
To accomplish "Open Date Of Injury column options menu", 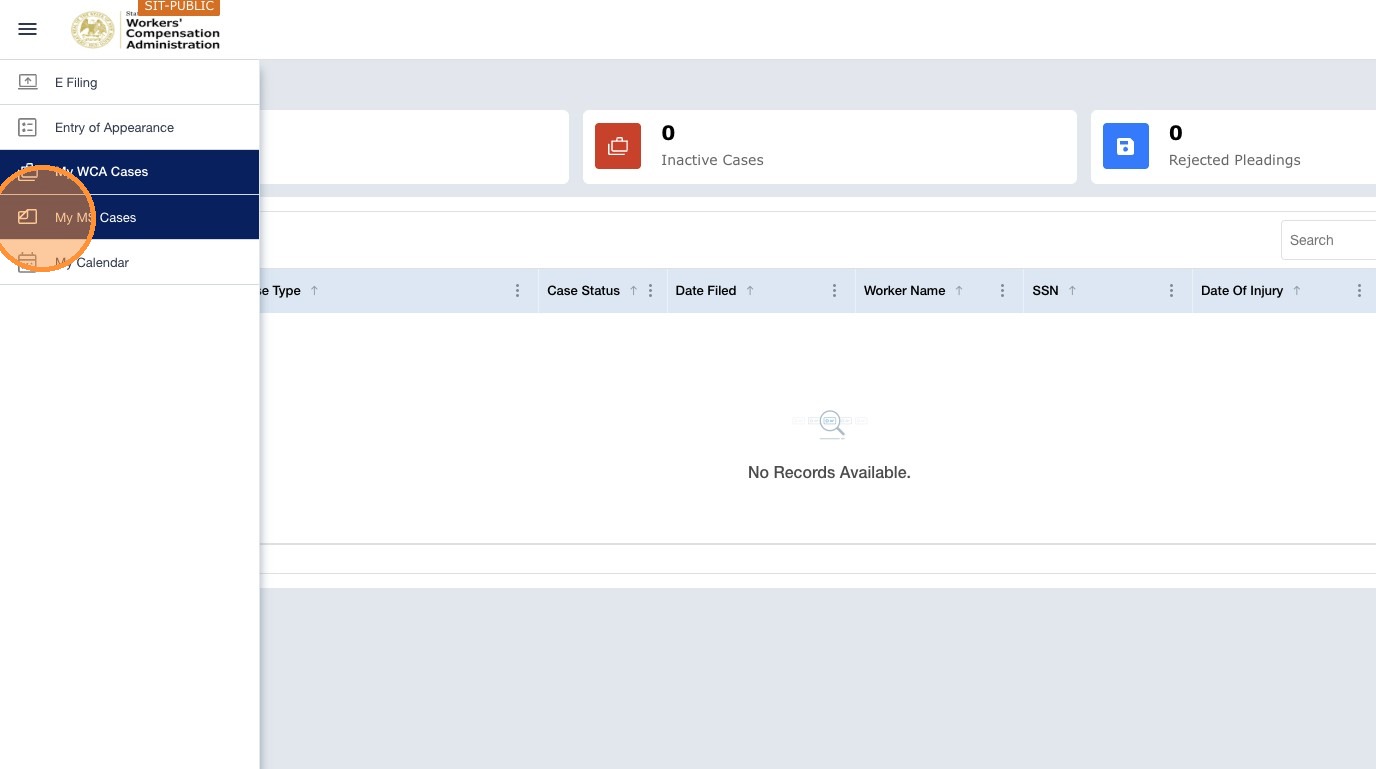I will pyautogui.click(x=1359, y=290).
